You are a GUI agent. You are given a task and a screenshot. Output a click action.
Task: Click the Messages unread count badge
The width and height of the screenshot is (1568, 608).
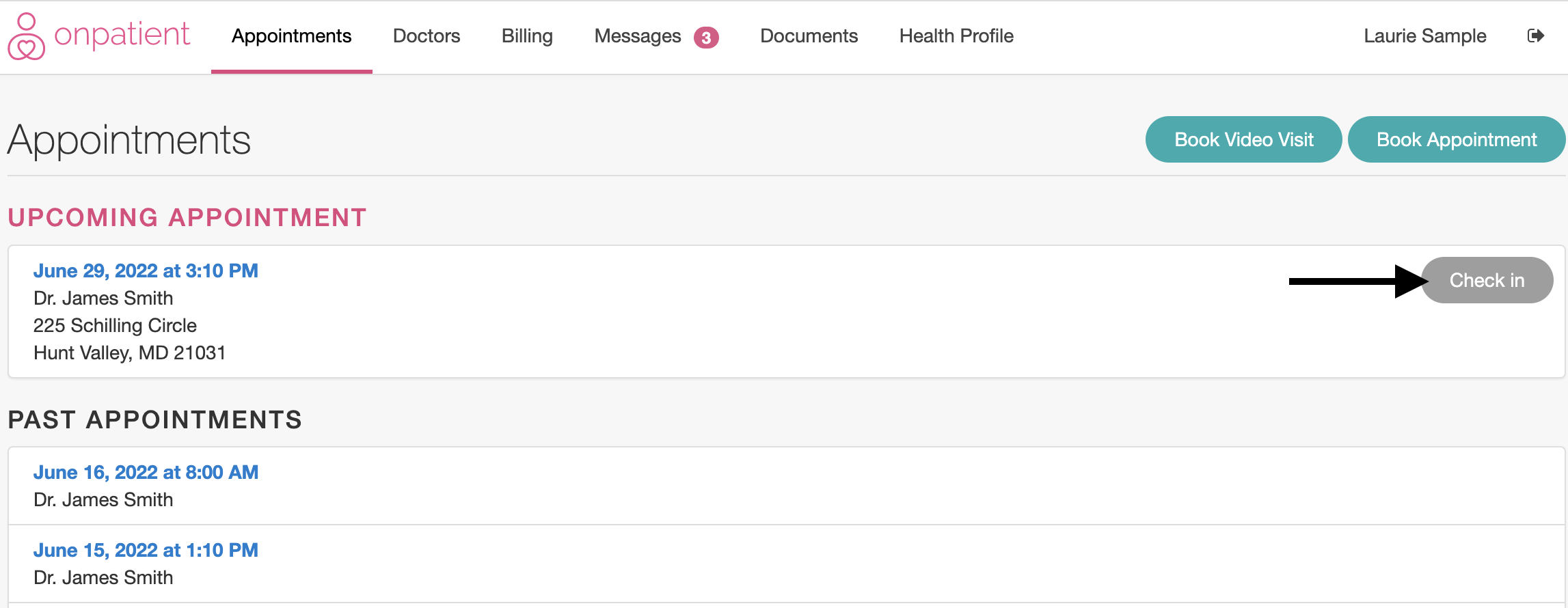706,37
